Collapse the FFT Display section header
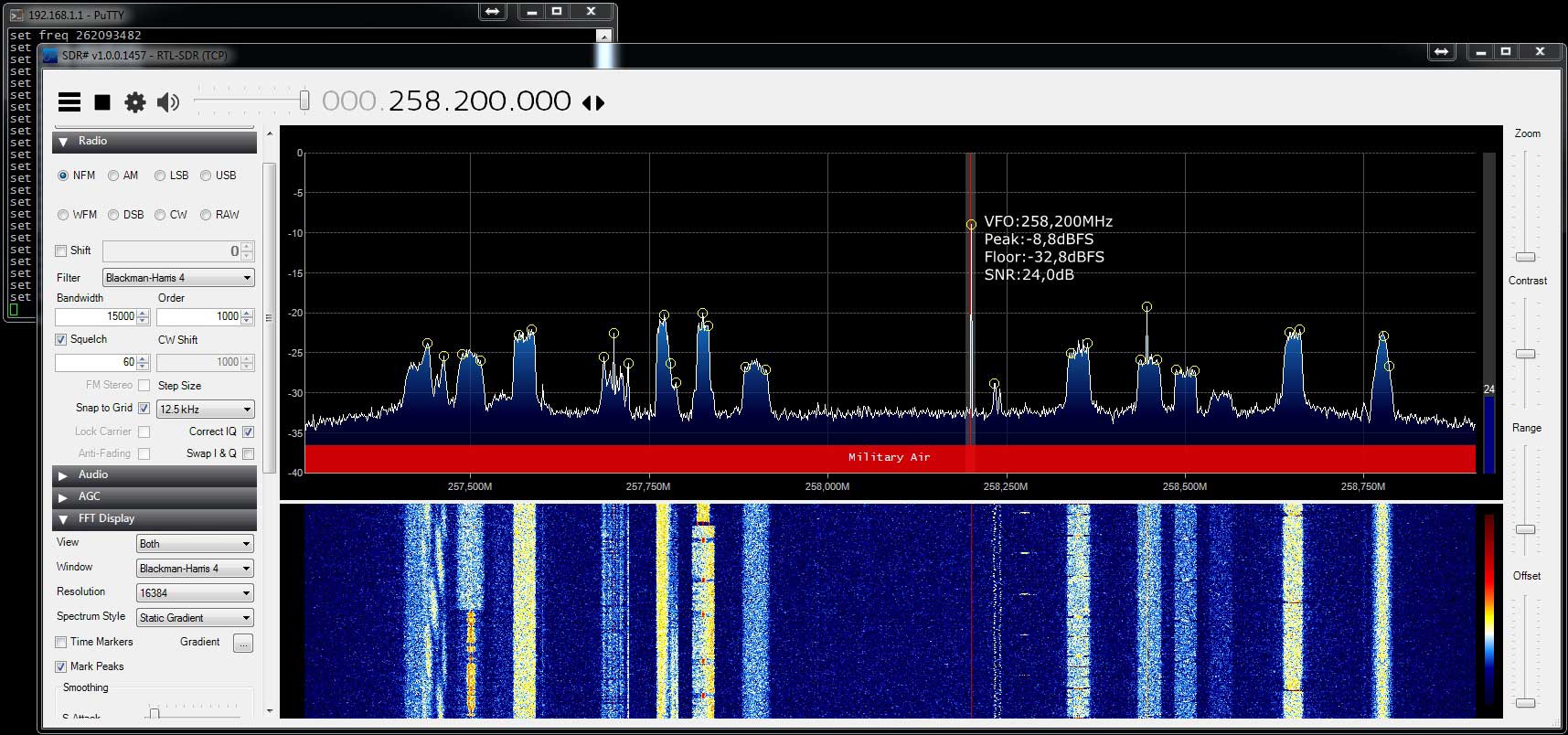Screen dimensions: 1568x735 pos(155,518)
